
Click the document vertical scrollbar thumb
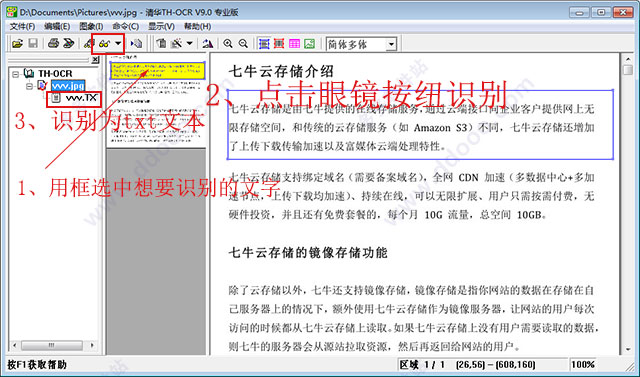[628, 70]
